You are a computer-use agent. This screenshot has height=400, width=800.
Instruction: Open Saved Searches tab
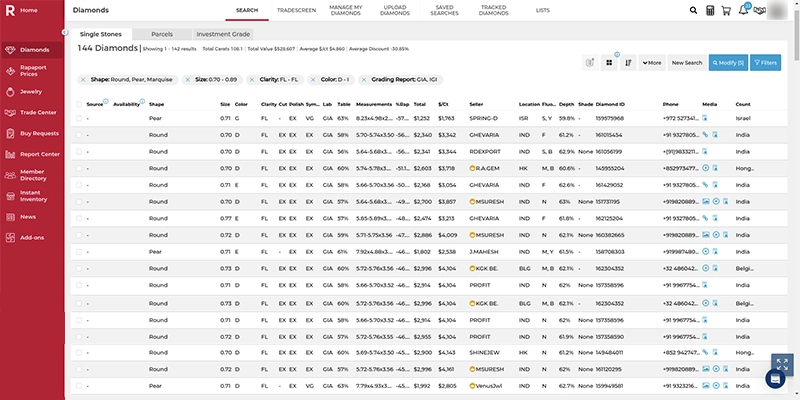444,10
